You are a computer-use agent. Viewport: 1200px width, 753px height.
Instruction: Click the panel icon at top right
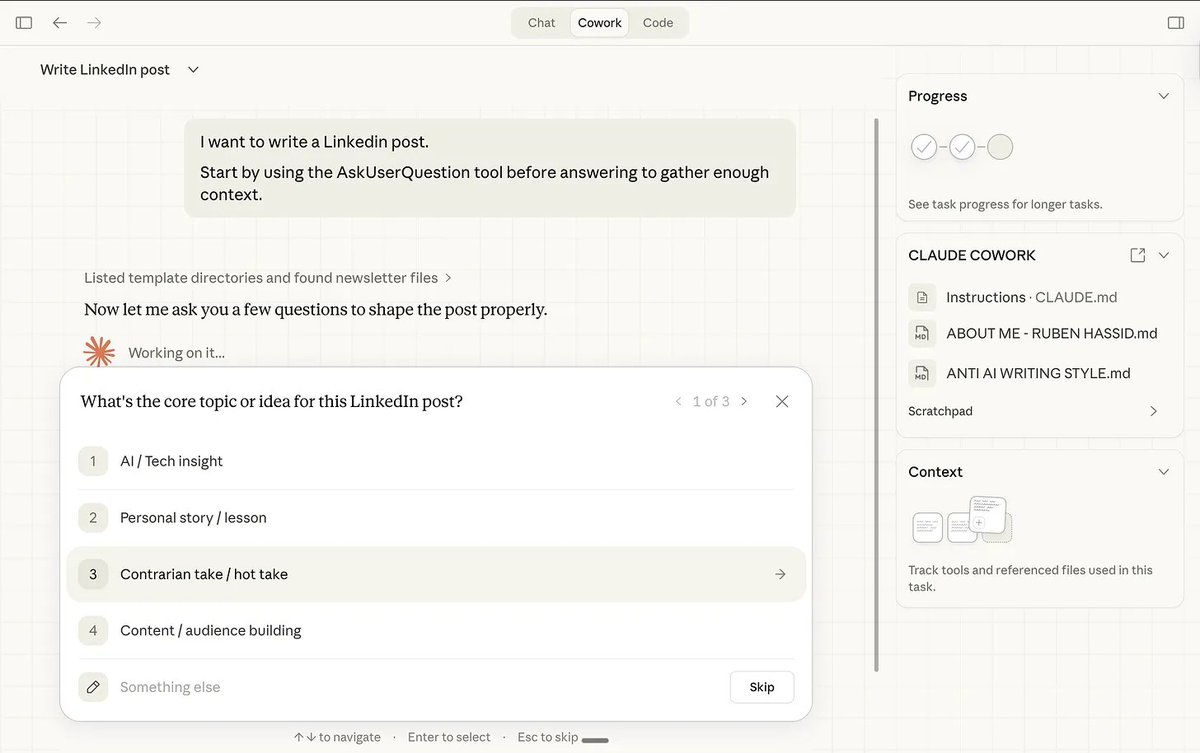pyautogui.click(x=1176, y=22)
